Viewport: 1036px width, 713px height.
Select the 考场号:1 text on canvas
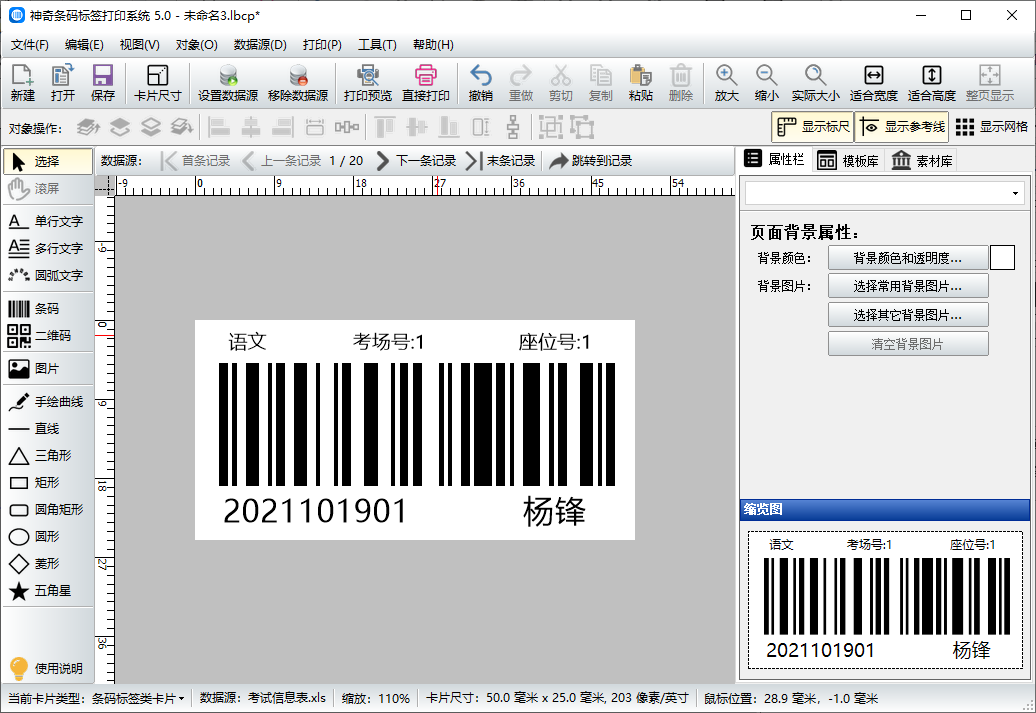388,342
